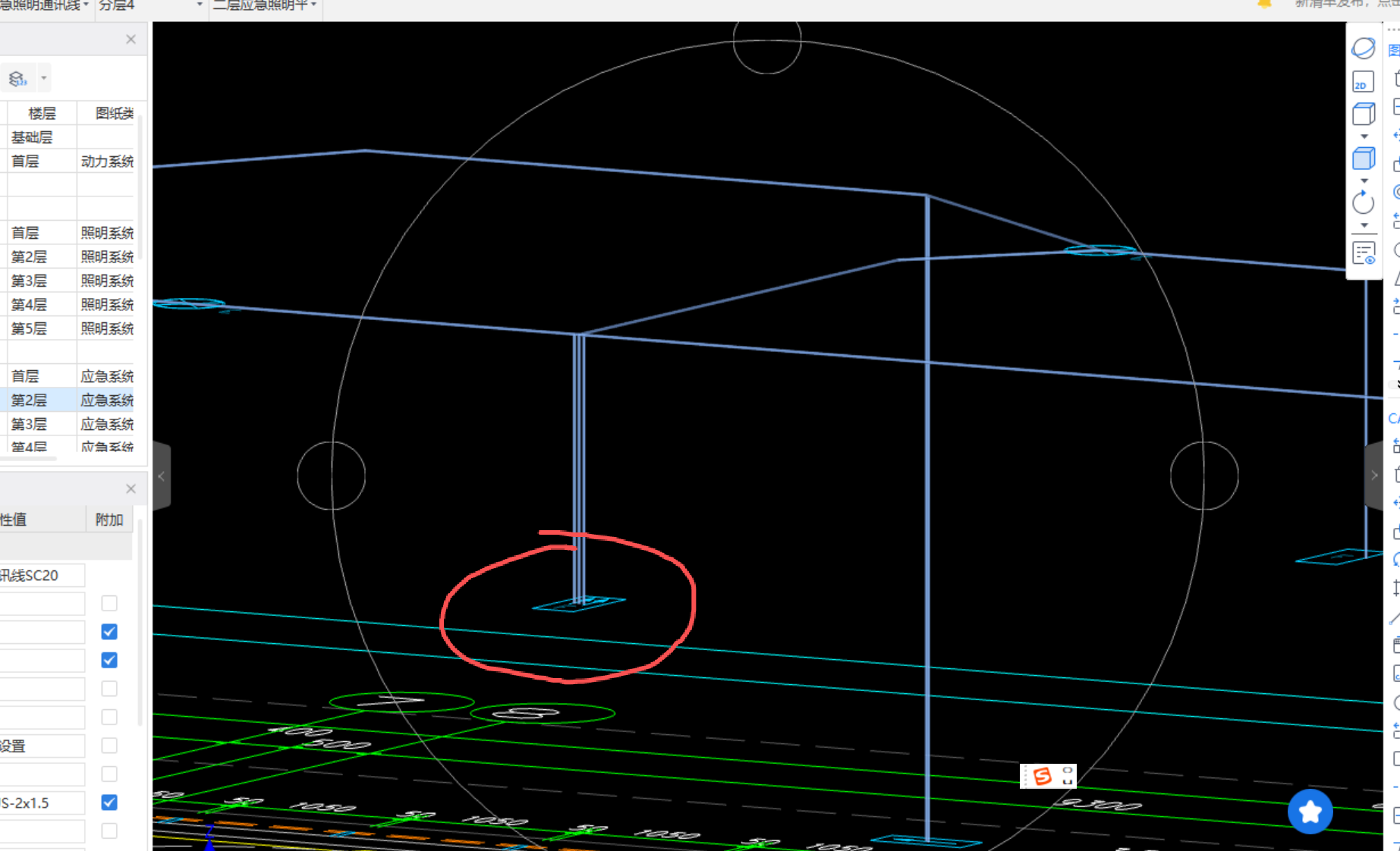Screen dimensions: 1400x851
Task: Toggle the 附加 checkbox just below the 设置 row
Action: point(109,774)
